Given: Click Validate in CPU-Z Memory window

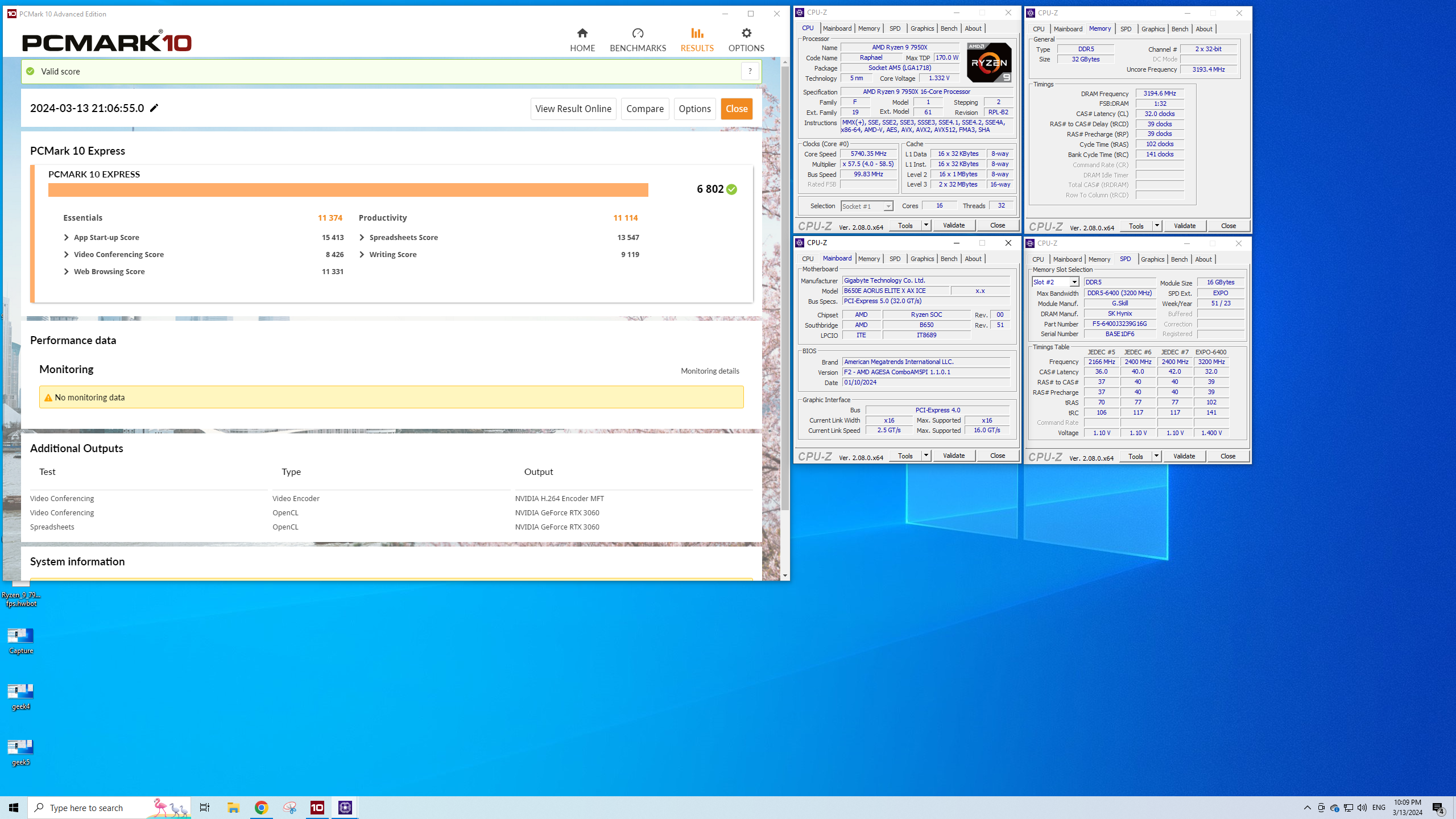Looking at the screenshot, I should click(1185, 226).
